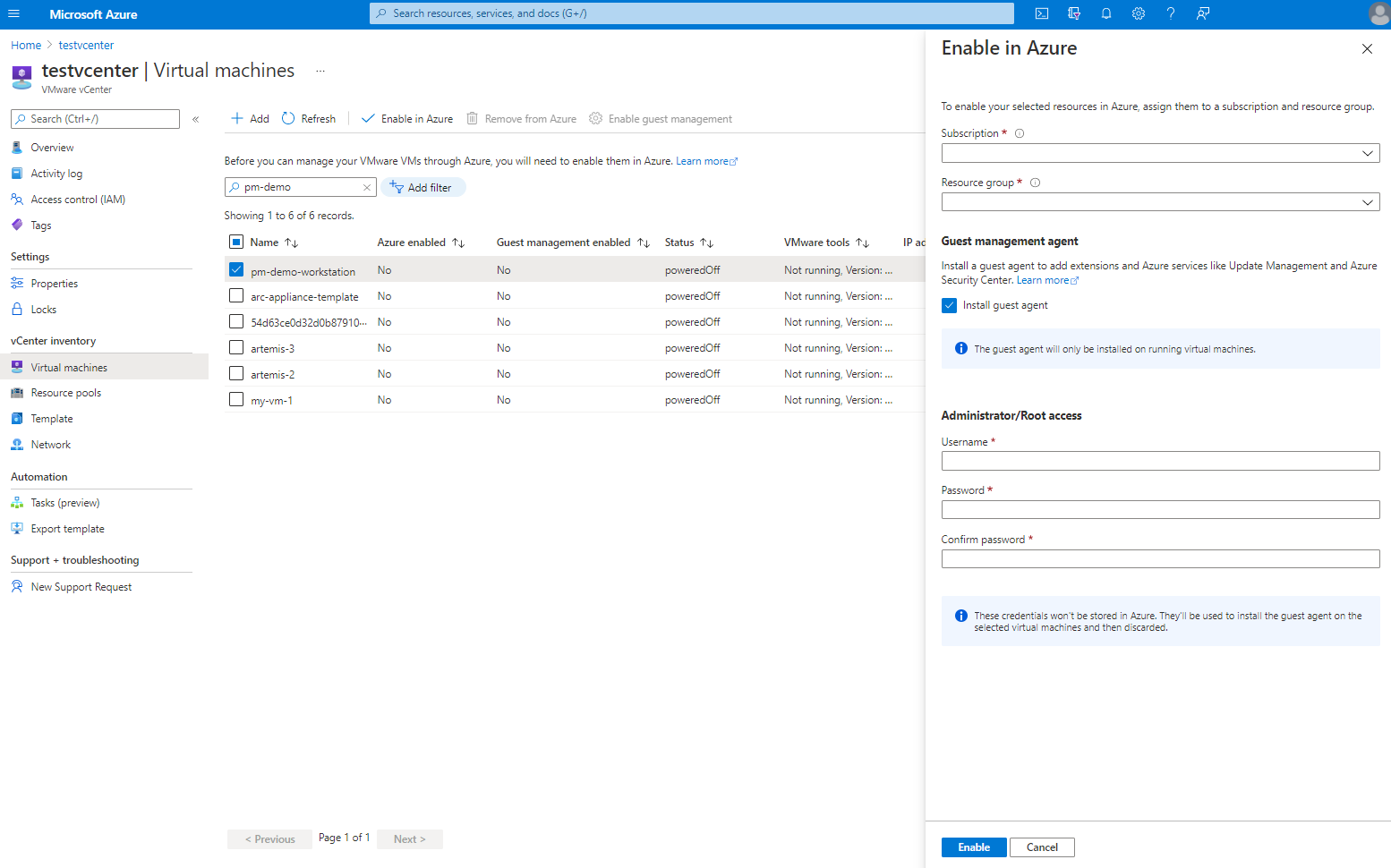The image size is (1391, 868).
Task: Open the notifications bell icon
Action: pyautogui.click(x=1106, y=13)
